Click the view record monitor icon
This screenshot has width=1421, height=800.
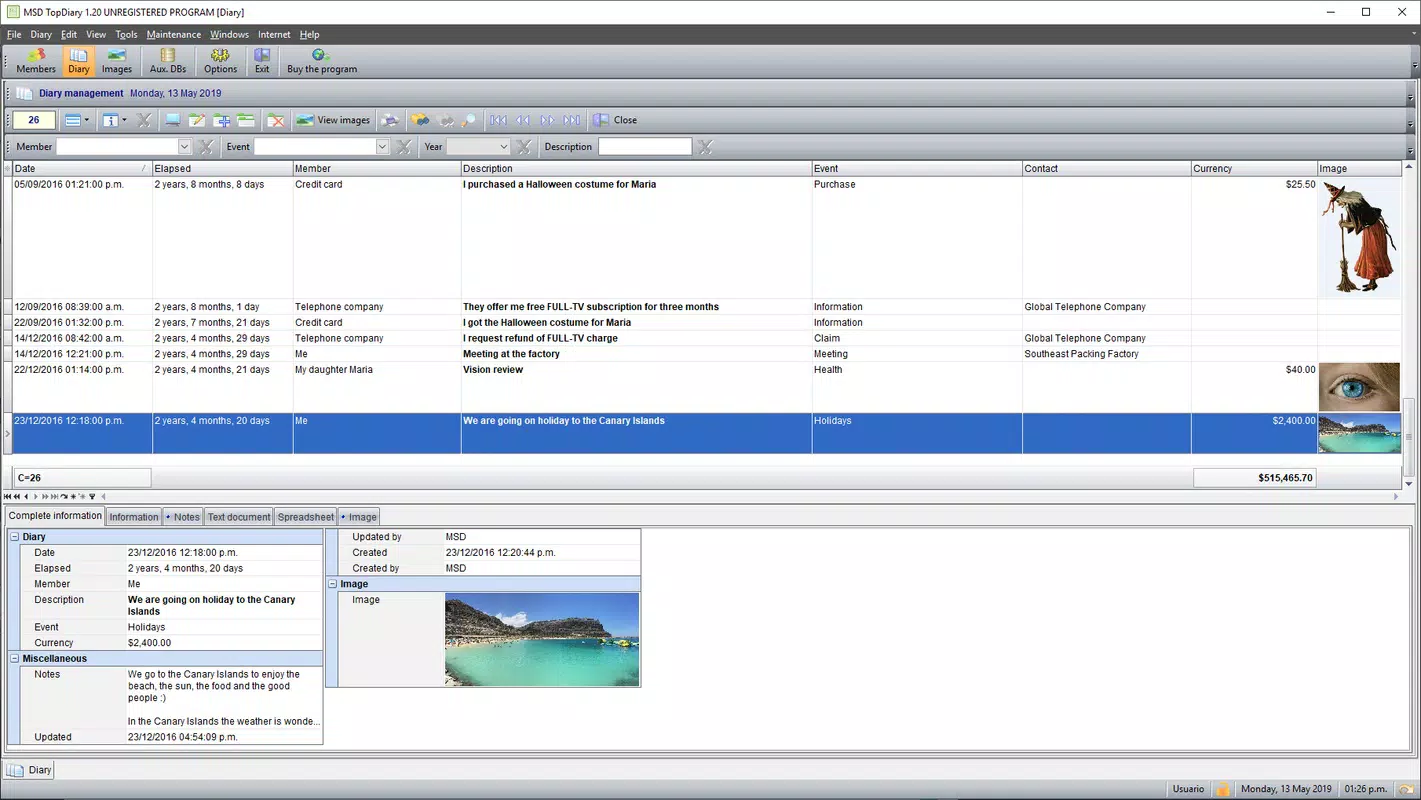[173, 120]
